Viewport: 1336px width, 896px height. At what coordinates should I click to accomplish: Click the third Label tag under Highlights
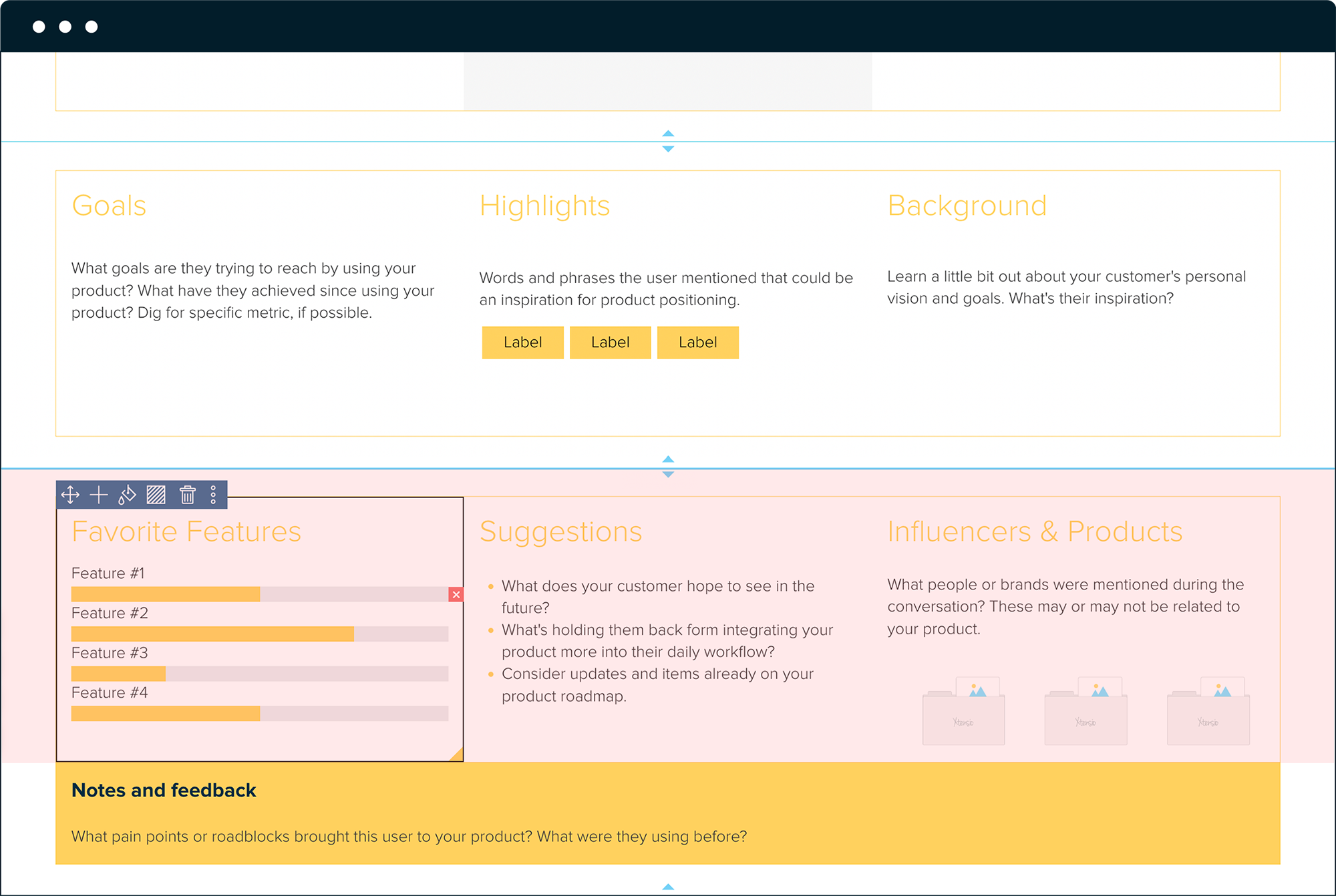click(x=697, y=343)
